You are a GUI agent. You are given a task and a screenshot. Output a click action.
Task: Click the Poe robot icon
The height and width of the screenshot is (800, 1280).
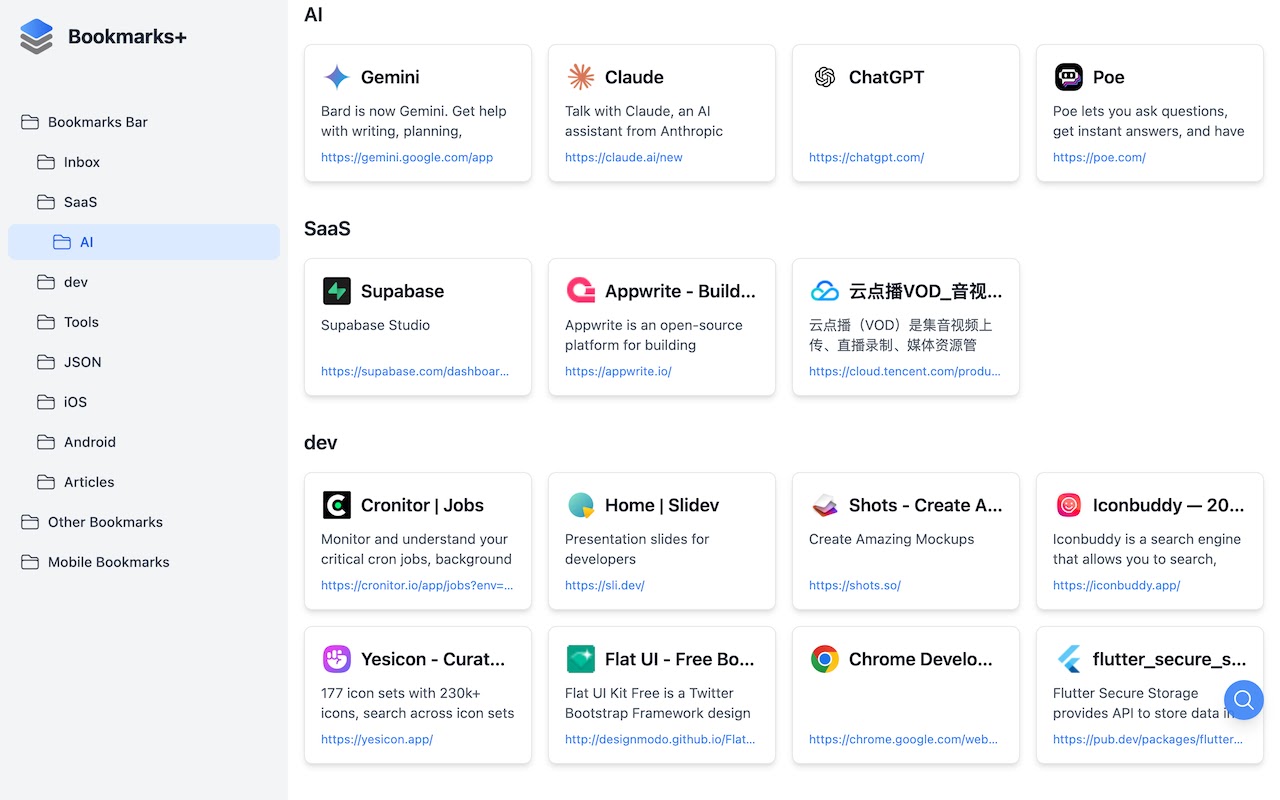(1069, 77)
